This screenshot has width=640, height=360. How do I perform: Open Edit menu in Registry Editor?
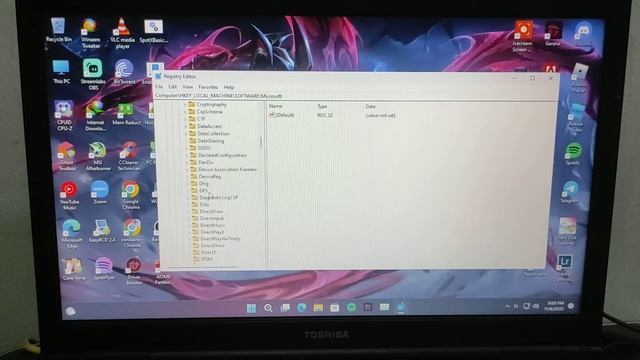[173, 87]
